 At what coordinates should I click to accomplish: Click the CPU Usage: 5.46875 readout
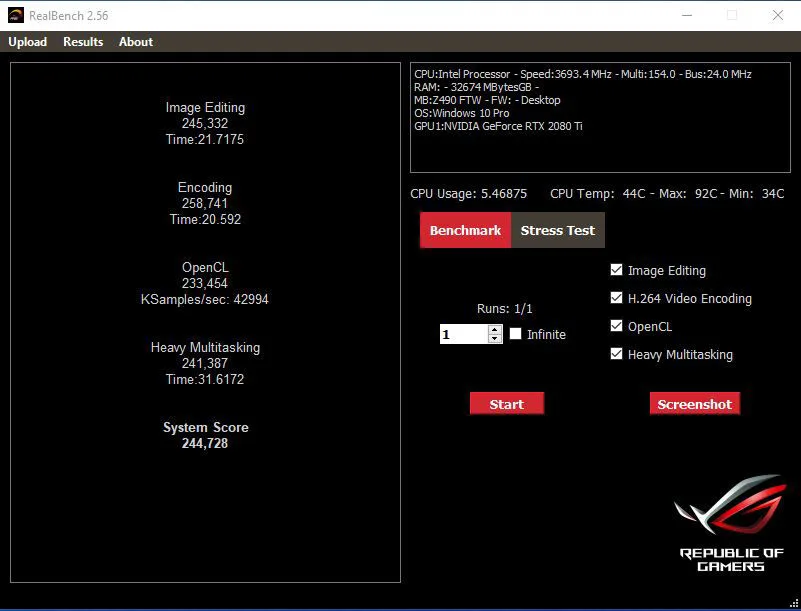pos(468,194)
